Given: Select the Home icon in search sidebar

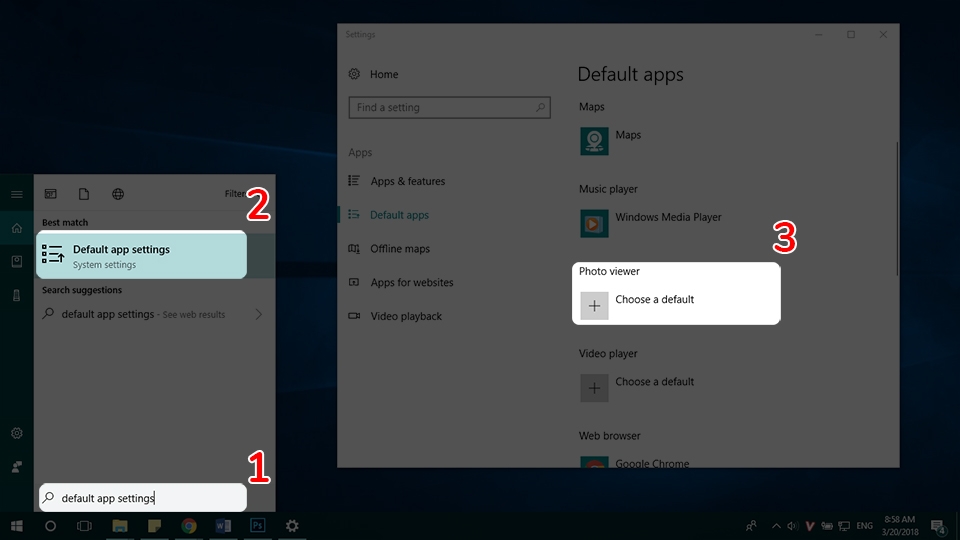Looking at the screenshot, I should point(17,228).
